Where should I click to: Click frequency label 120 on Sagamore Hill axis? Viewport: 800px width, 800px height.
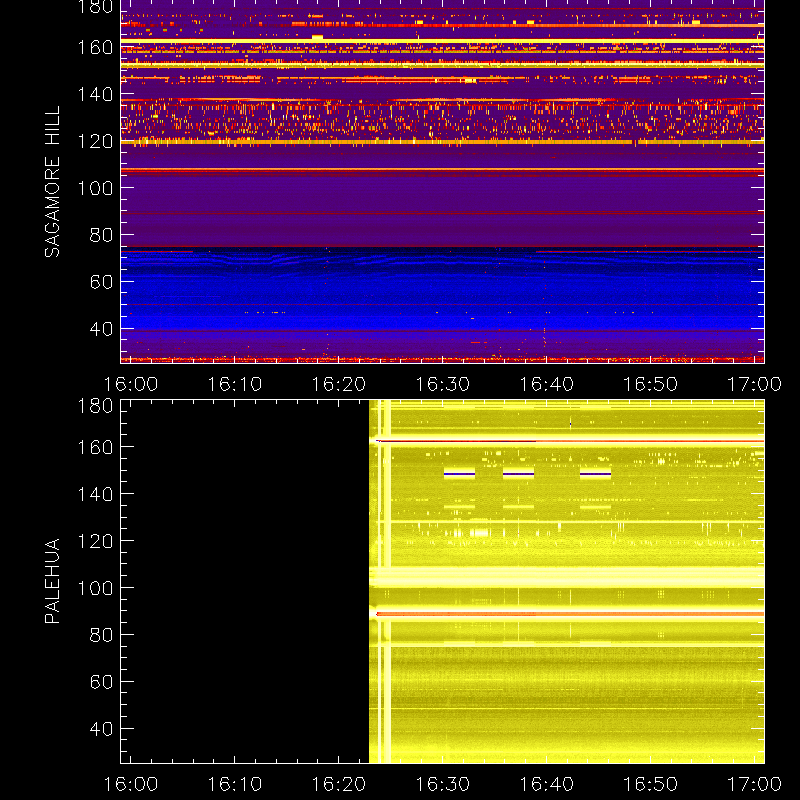(x=95, y=141)
